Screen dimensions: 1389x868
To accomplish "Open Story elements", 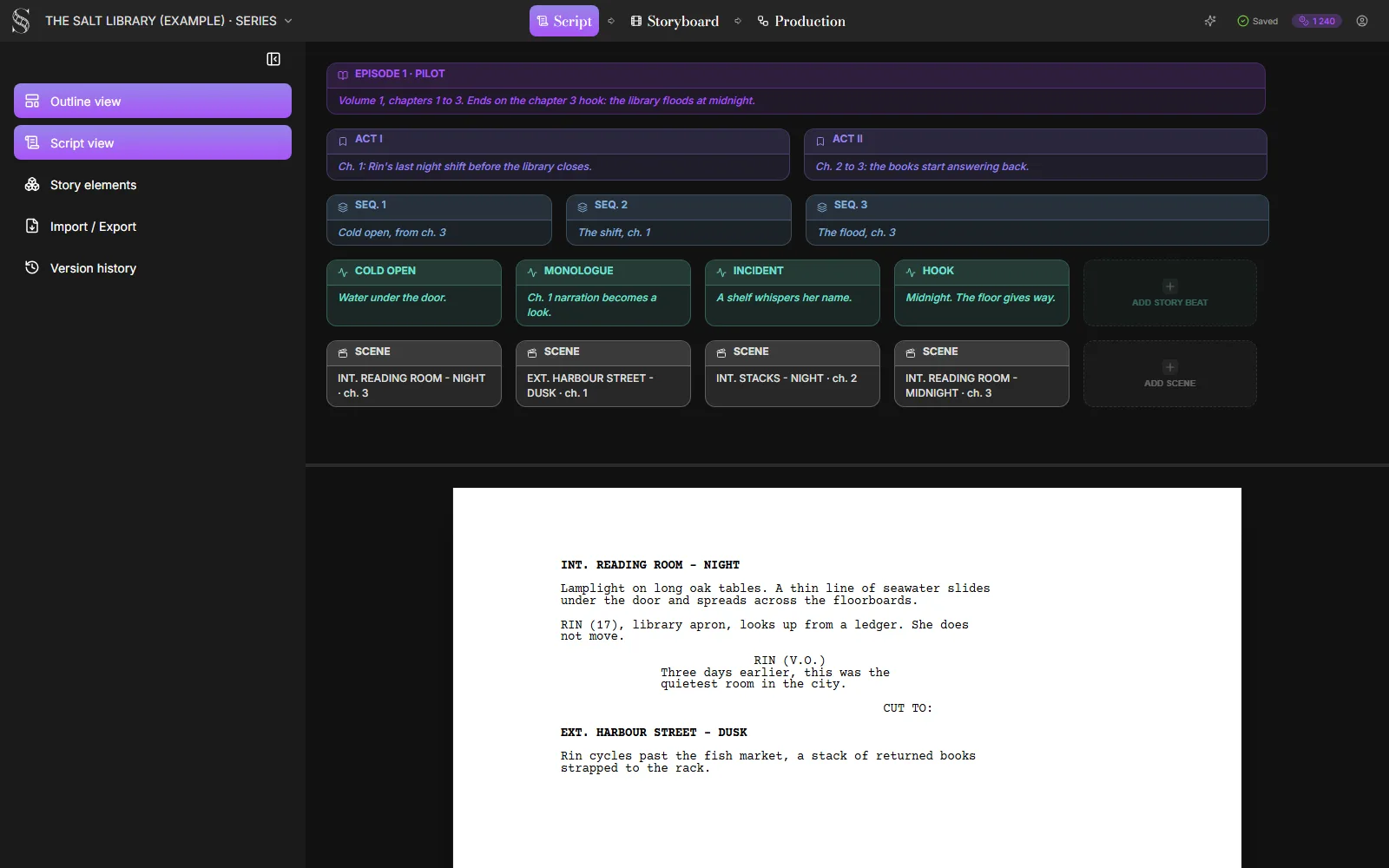I will tap(153, 184).
